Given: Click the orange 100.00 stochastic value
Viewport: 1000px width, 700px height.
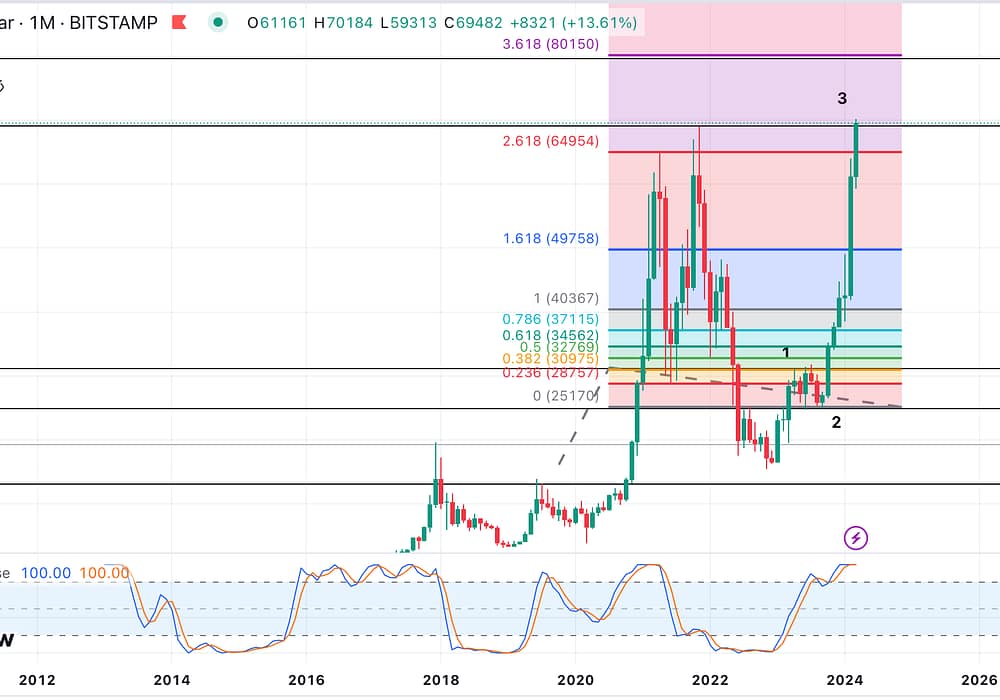Looking at the screenshot, I should coord(104,573).
